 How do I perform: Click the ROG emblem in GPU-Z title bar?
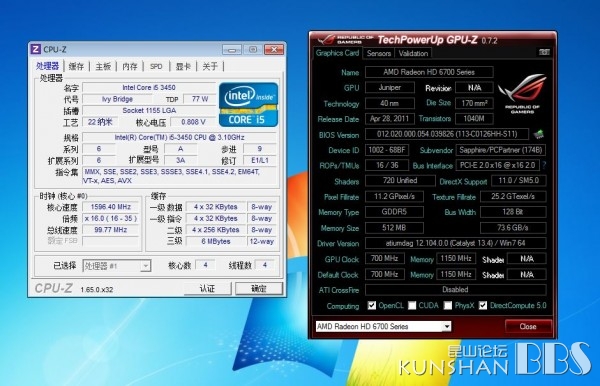tap(326, 39)
